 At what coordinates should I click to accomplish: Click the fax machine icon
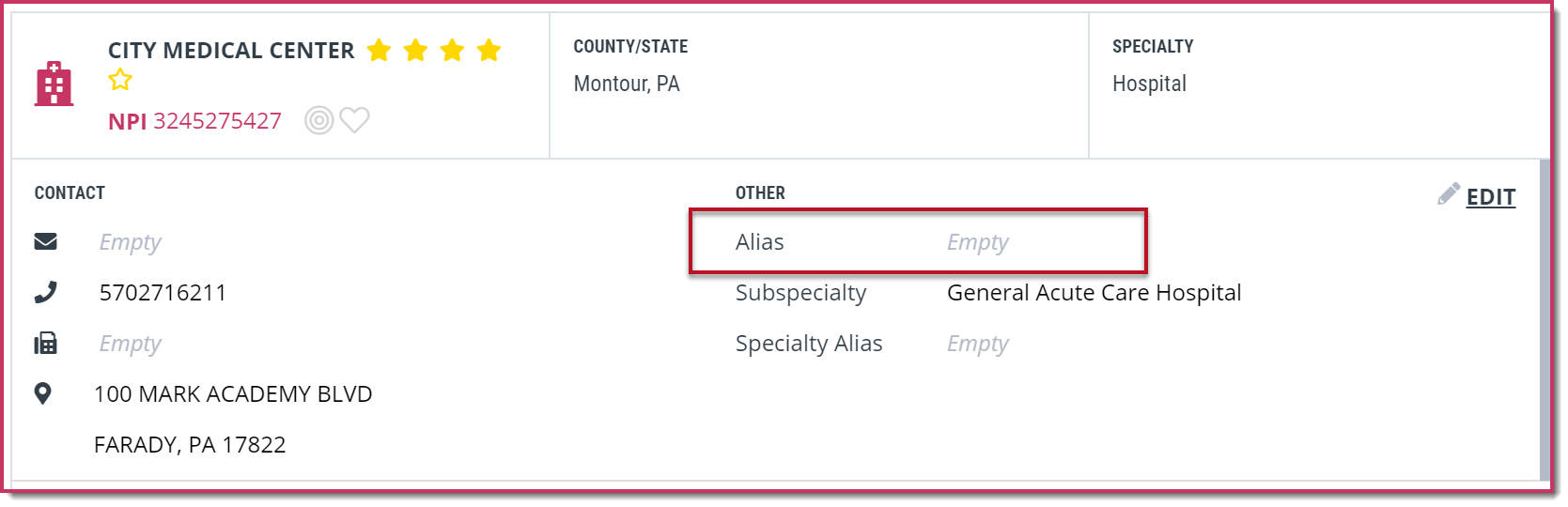coord(46,343)
